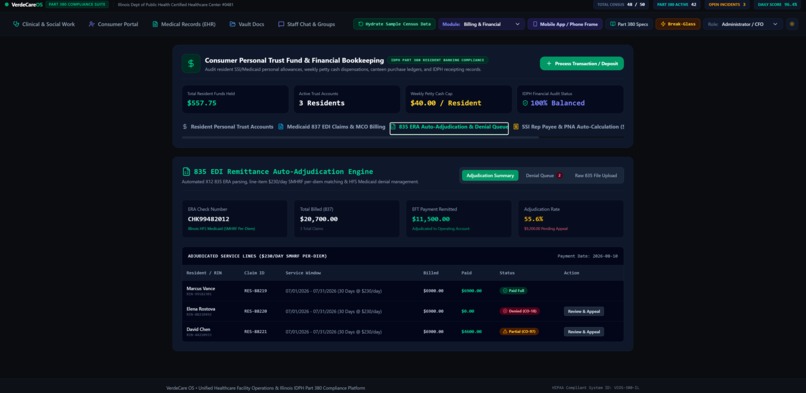Click the Consumer Portal person icon
Viewport: 806px width, 393px height.
click(x=91, y=24)
